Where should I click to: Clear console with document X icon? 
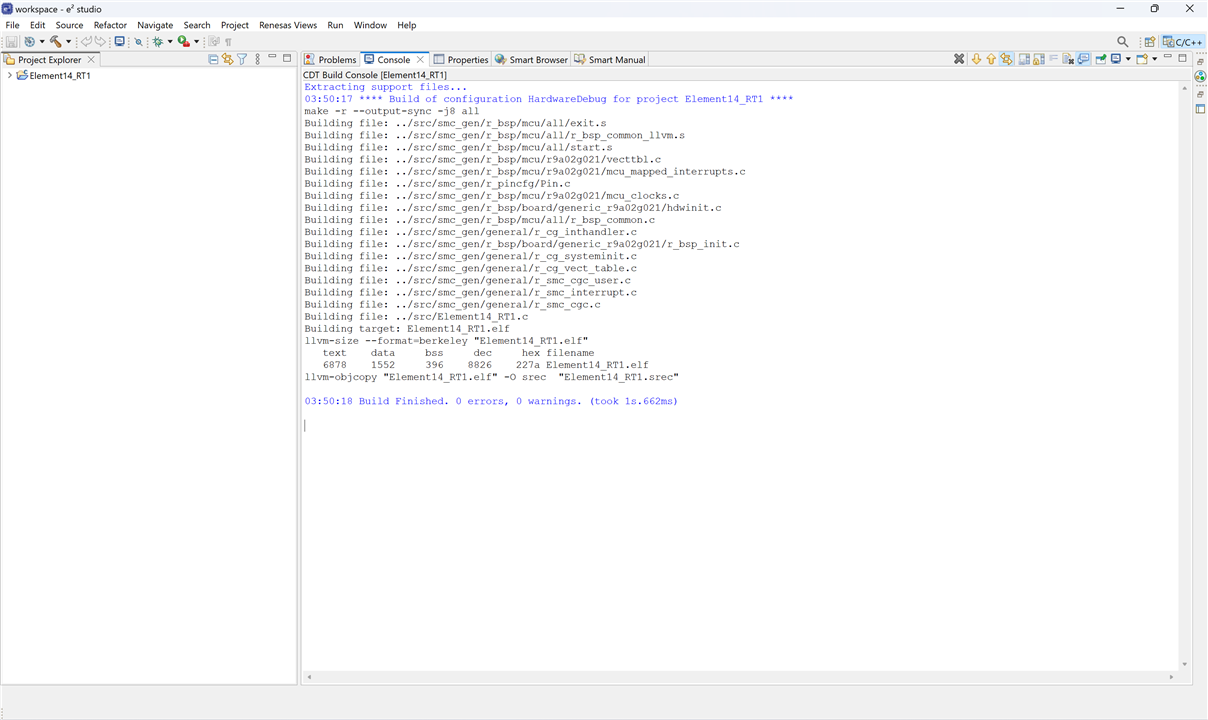[x=1068, y=59]
